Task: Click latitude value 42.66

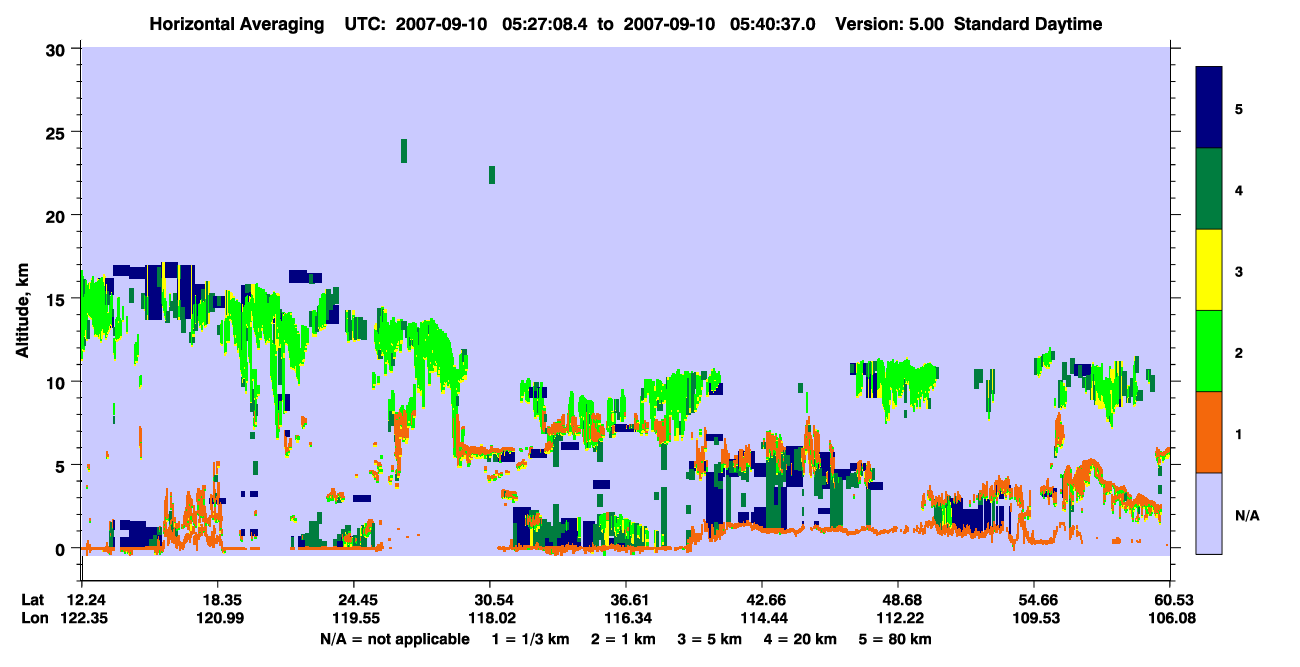Action: click(x=762, y=600)
